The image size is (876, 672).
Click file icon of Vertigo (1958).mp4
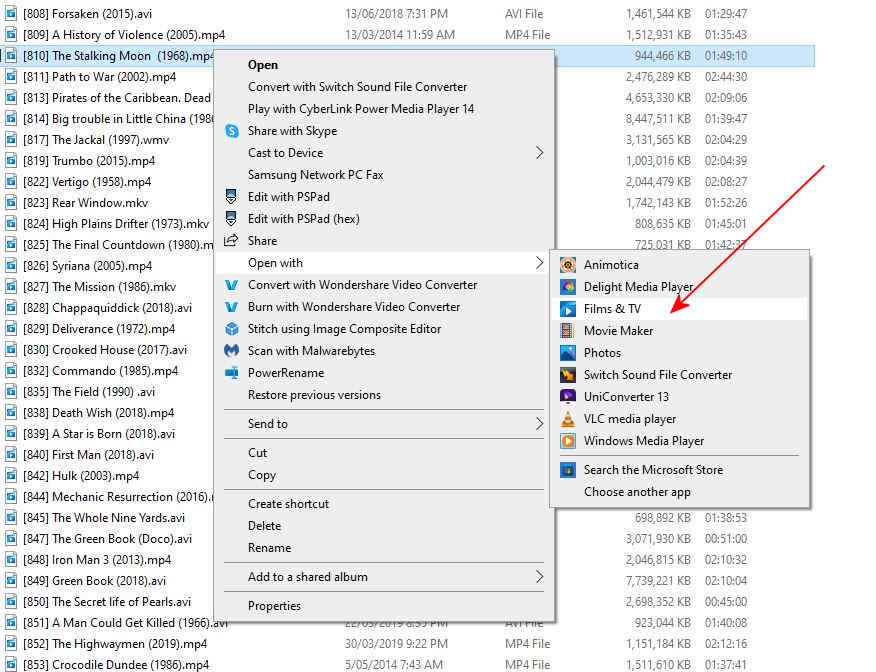tap(11, 182)
